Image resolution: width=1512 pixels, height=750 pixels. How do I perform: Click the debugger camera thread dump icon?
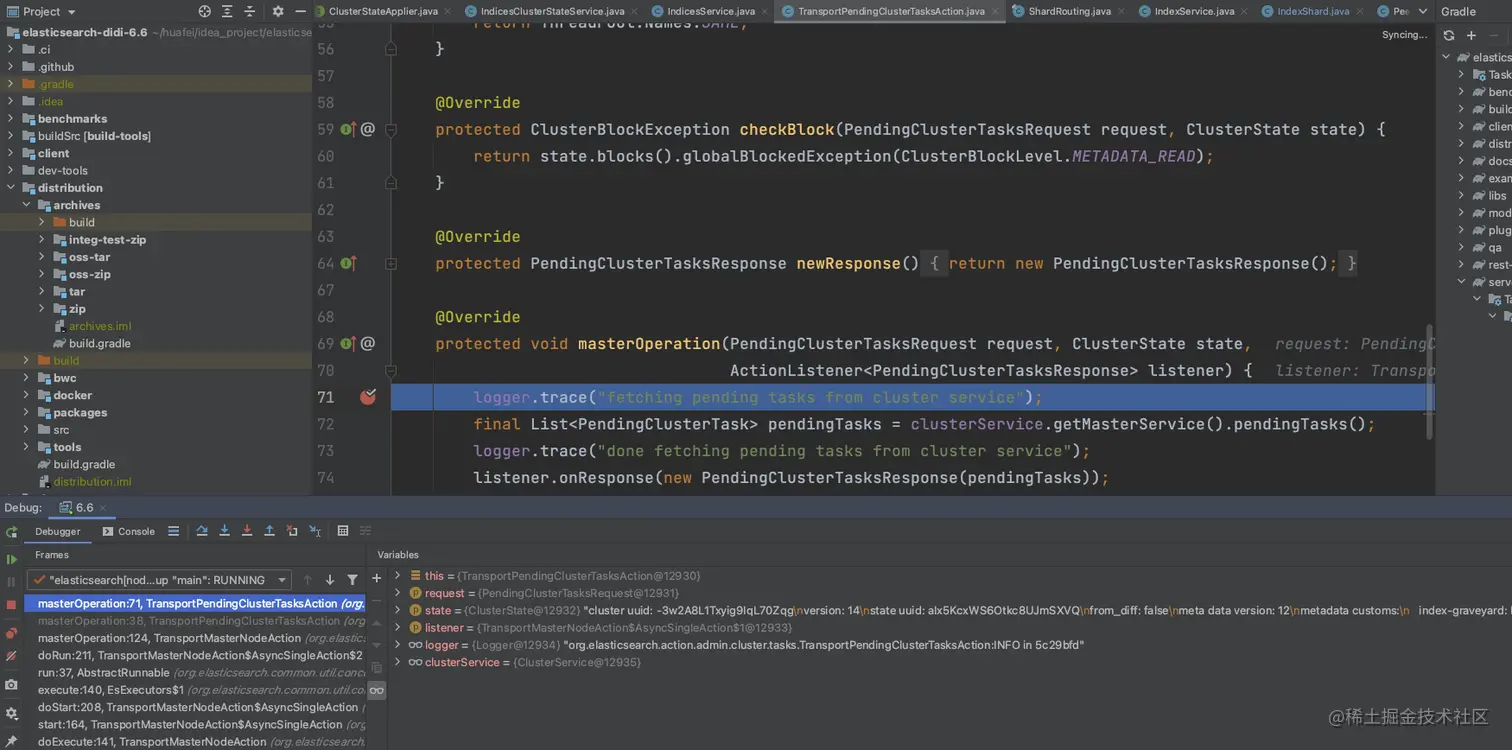coord(11,685)
